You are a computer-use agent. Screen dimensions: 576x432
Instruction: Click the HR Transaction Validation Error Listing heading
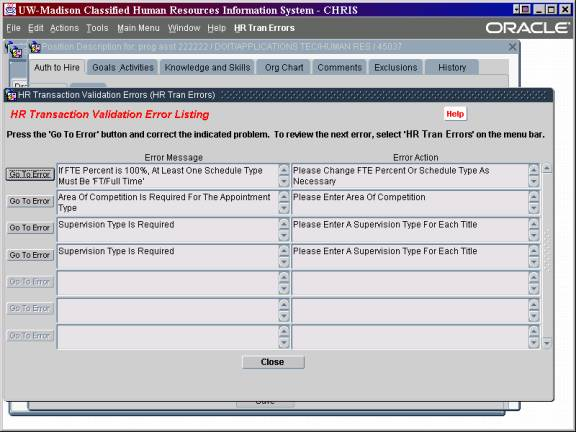[x=109, y=115]
